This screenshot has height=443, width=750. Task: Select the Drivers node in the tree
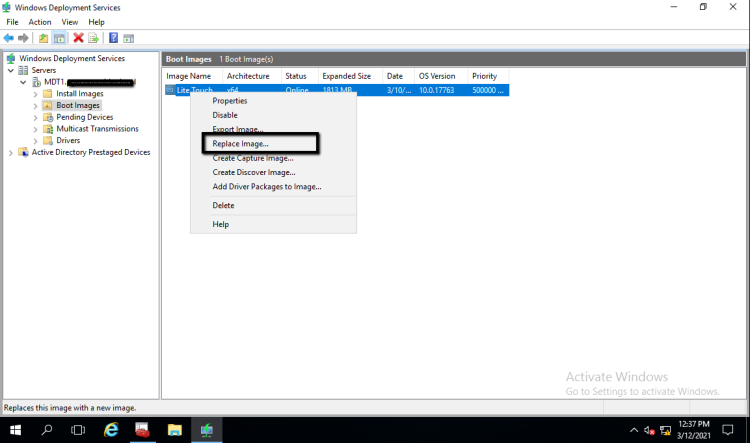(x=68, y=141)
